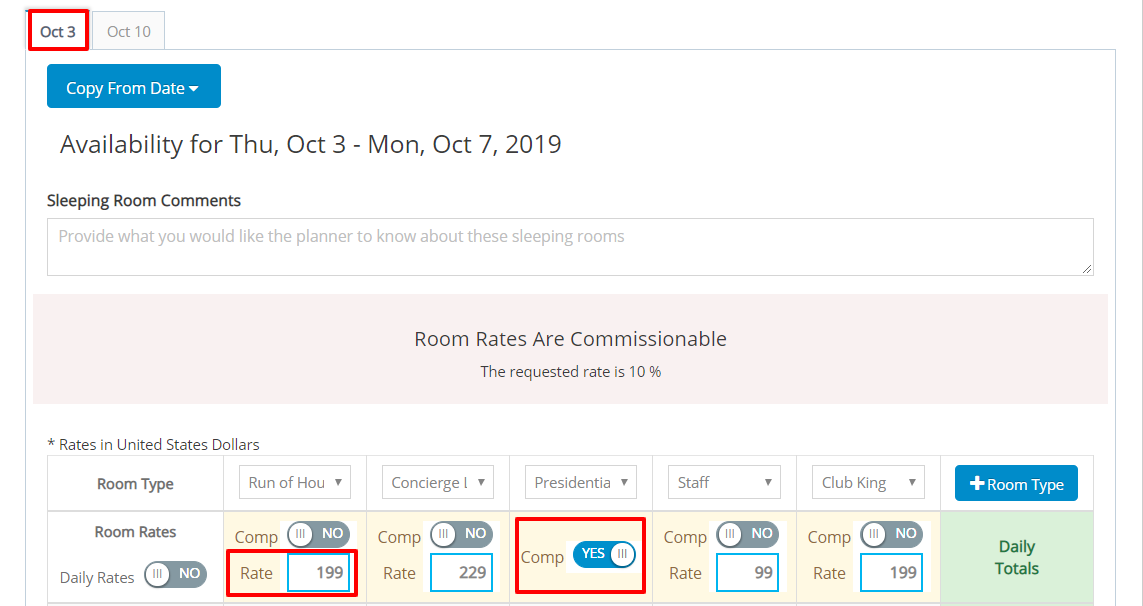Select the Oct 3 tab
The height and width of the screenshot is (606, 1143).
57,30
